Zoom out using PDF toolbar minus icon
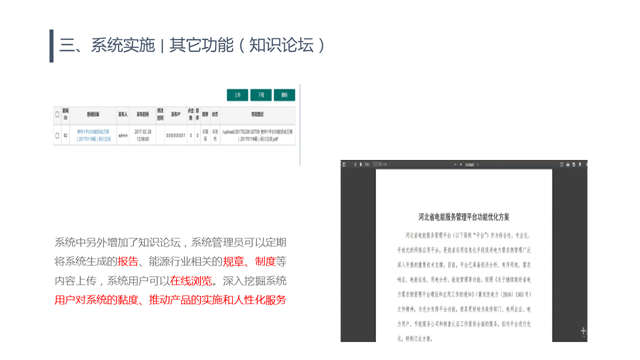640x360 pixels. [x=456, y=164]
